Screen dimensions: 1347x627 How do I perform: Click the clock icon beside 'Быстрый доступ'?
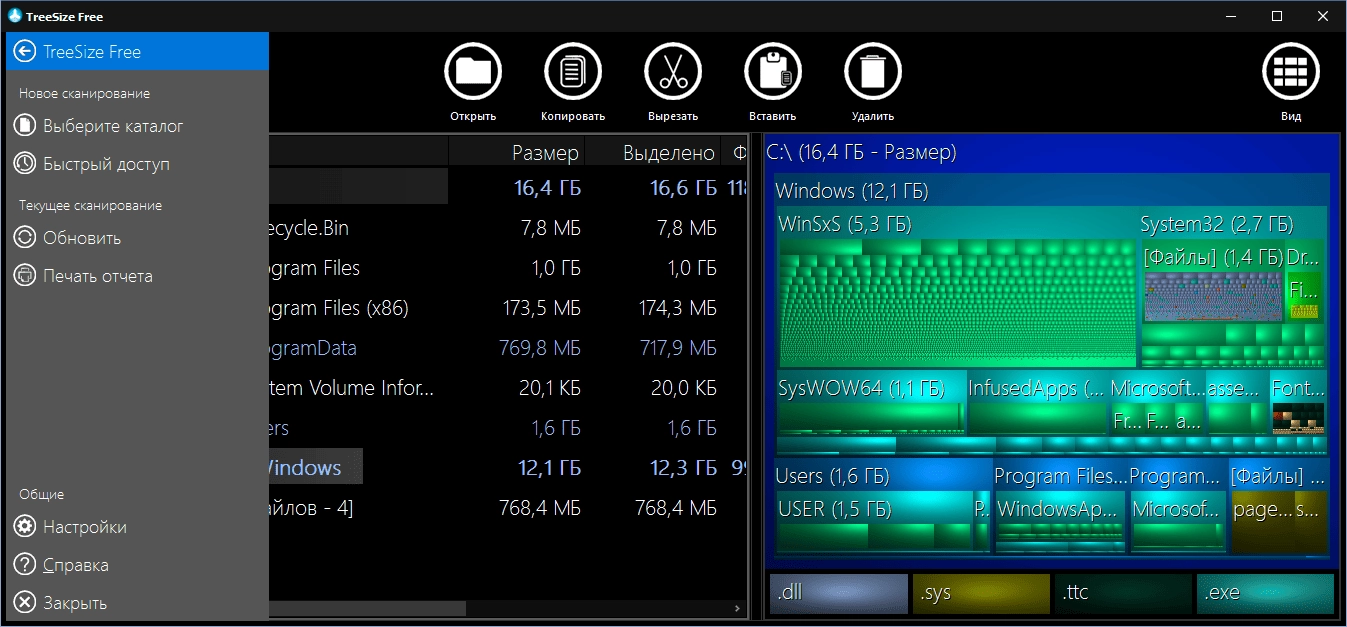25,164
